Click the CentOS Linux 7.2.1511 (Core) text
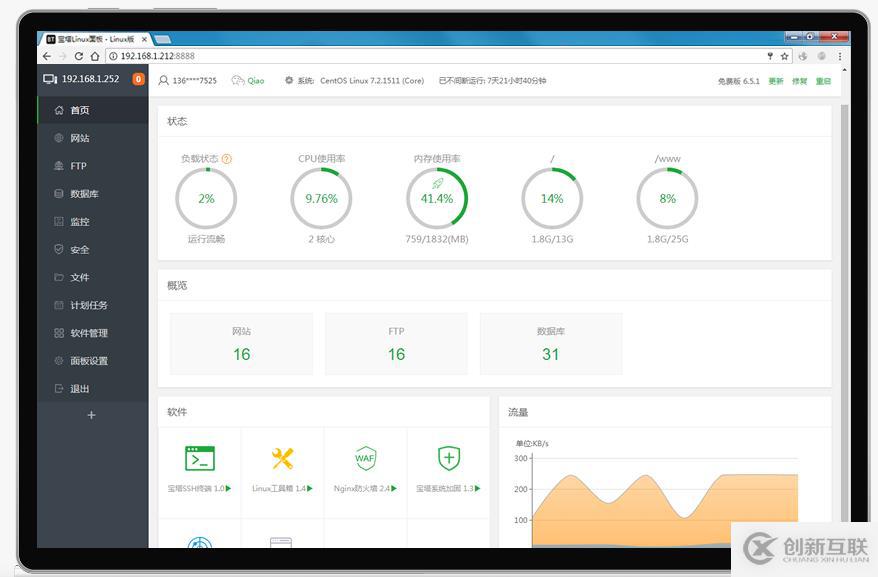Image resolution: width=878 pixels, height=577 pixels. (x=372, y=81)
